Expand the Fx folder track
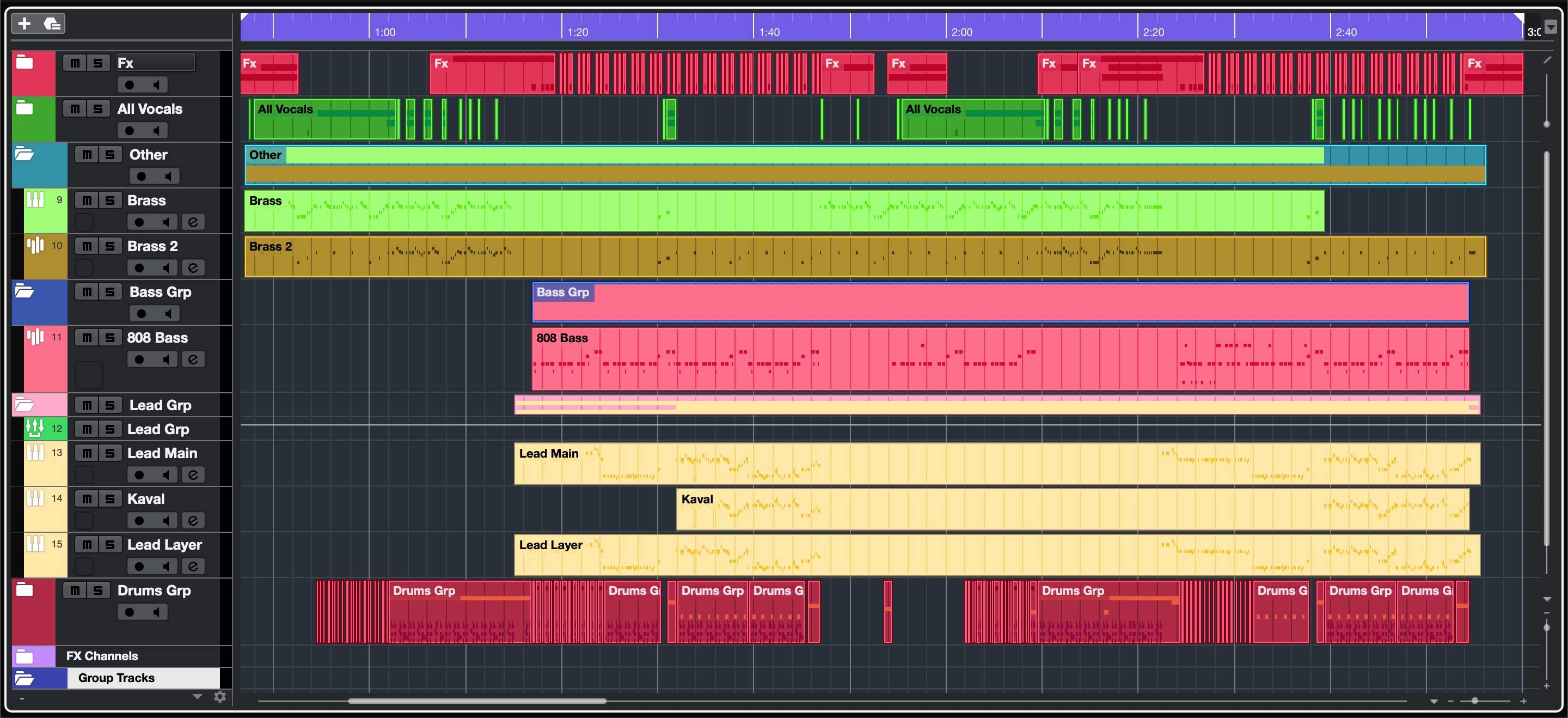Image resolution: width=1568 pixels, height=718 pixels. point(24,62)
